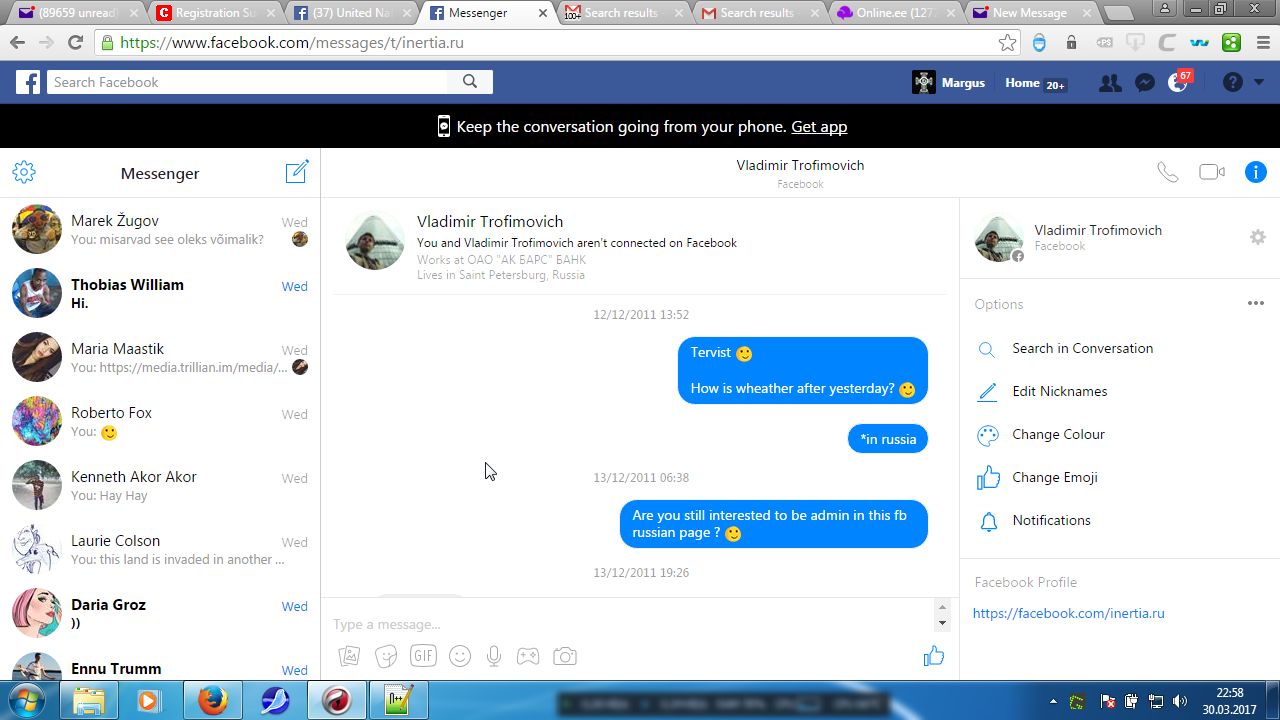Launch Firefox from the taskbar
The image size is (1280, 720).
pyautogui.click(x=212, y=700)
